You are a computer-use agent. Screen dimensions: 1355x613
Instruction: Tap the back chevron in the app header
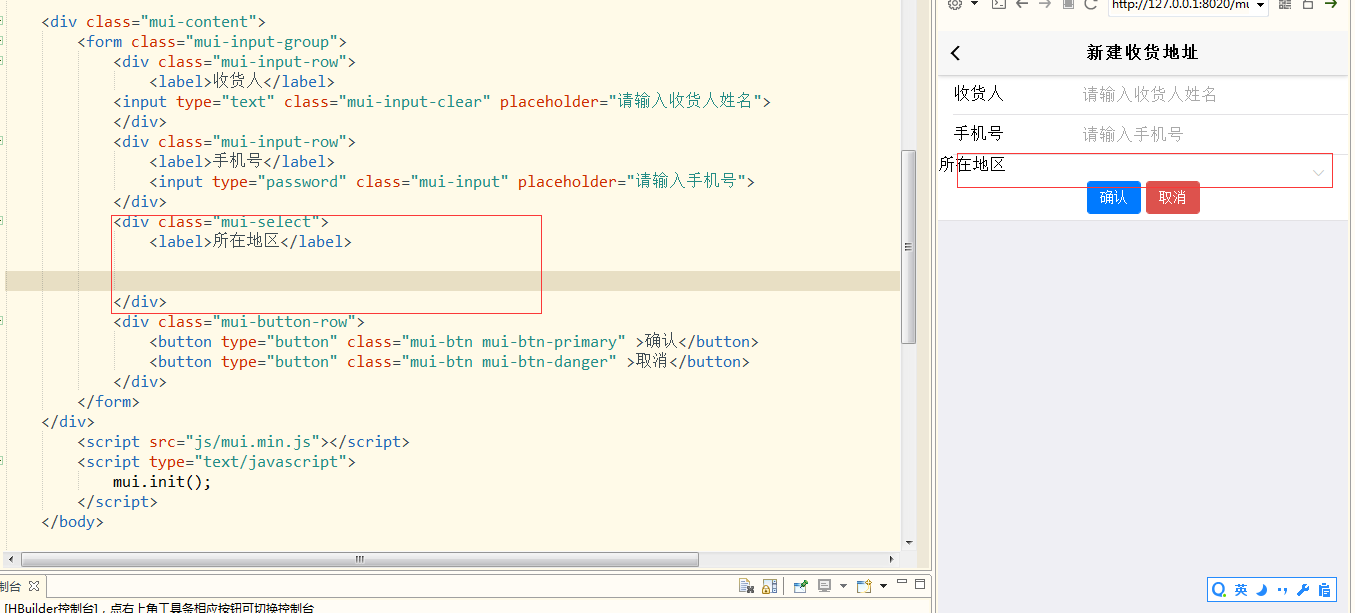coord(956,54)
